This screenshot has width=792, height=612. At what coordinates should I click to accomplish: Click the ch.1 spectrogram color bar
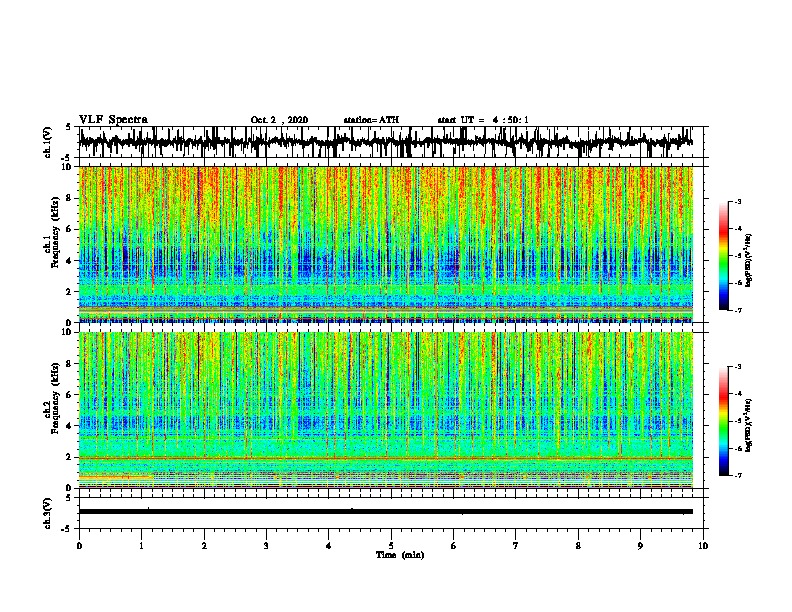(x=724, y=256)
